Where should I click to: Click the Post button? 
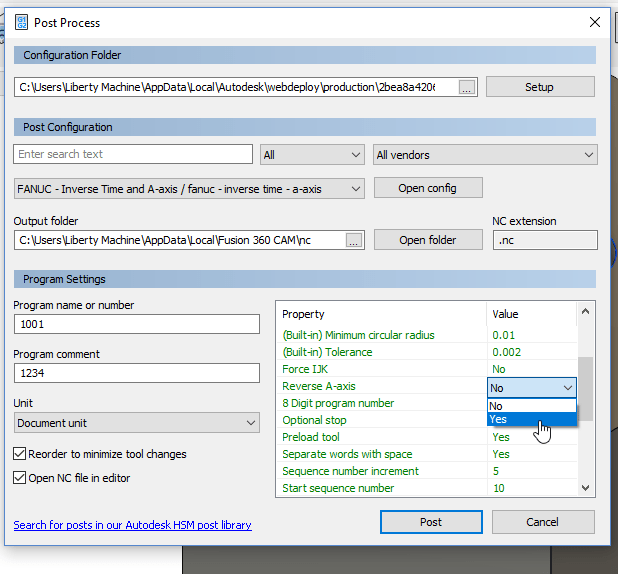coord(431,522)
